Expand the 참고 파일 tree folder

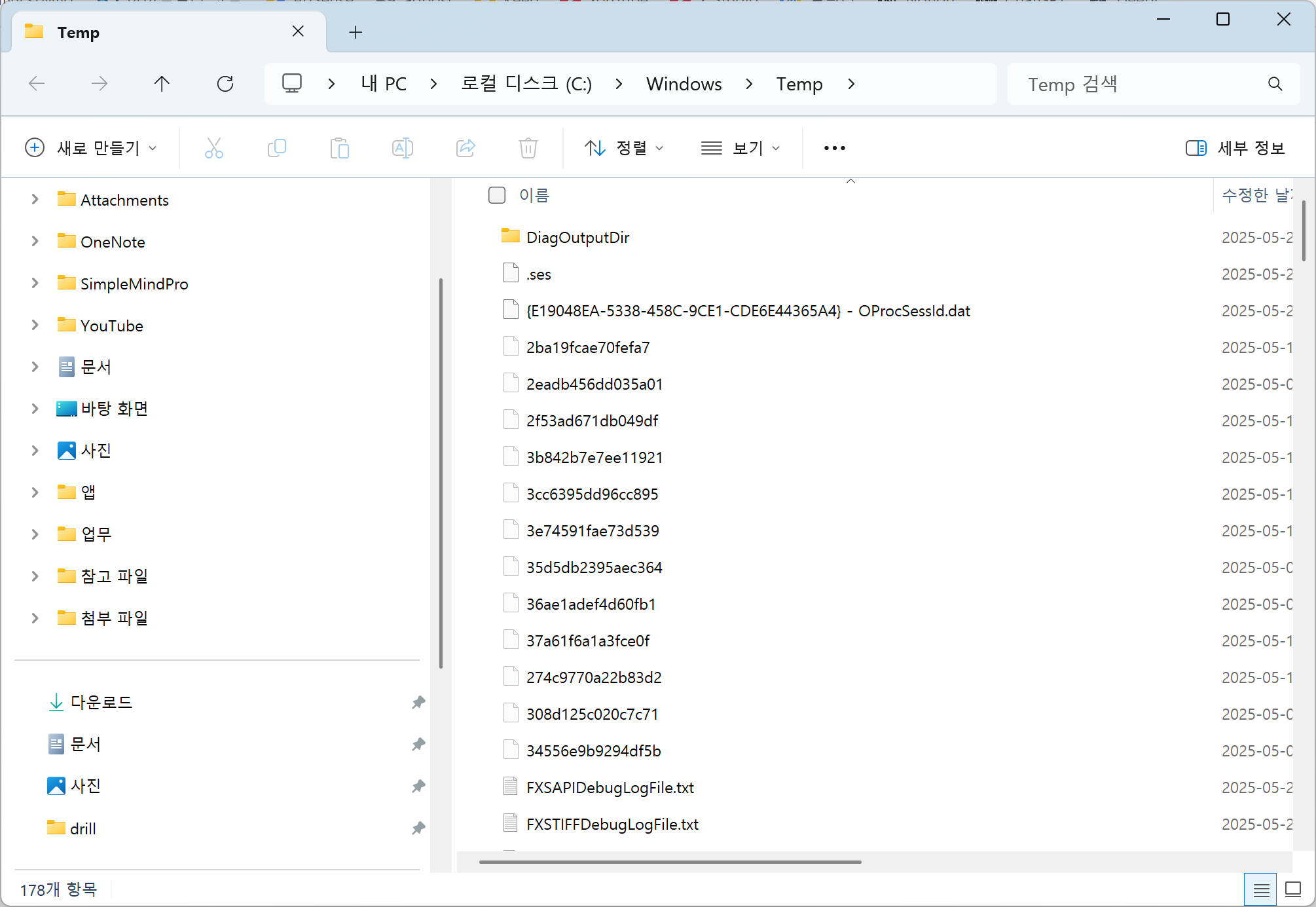[x=35, y=576]
